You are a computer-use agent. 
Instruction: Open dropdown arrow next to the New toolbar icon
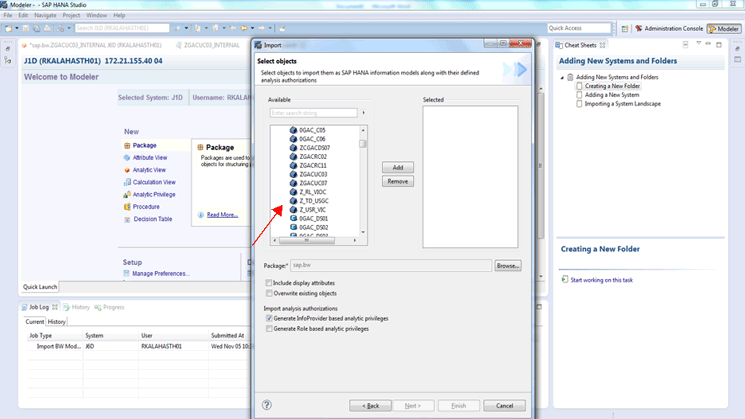[x=17, y=29]
